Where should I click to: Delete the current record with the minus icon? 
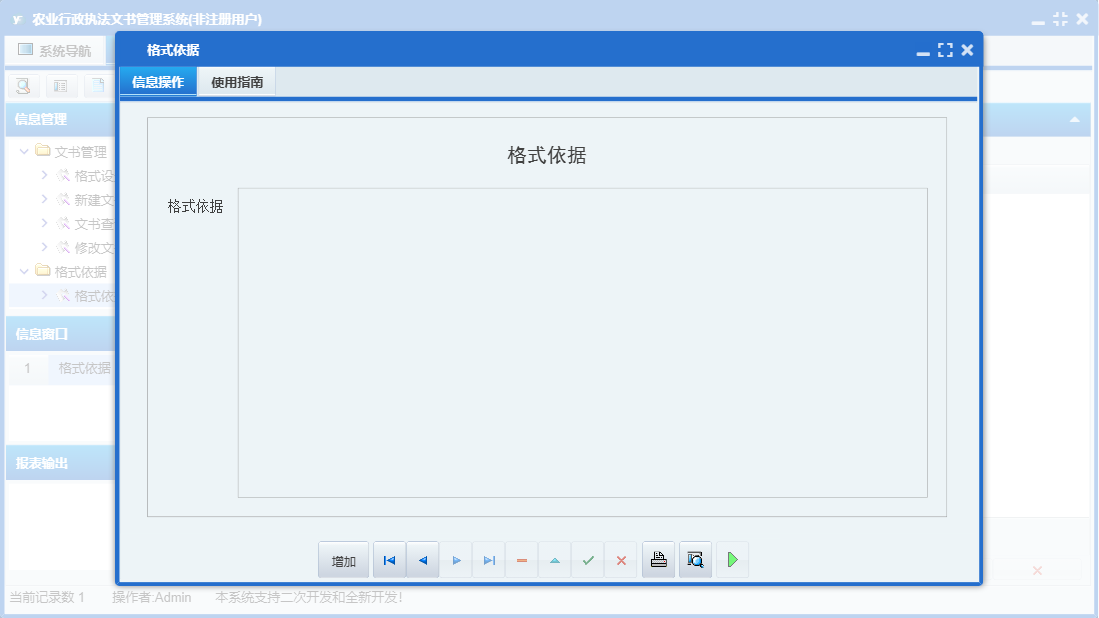pyautogui.click(x=522, y=559)
